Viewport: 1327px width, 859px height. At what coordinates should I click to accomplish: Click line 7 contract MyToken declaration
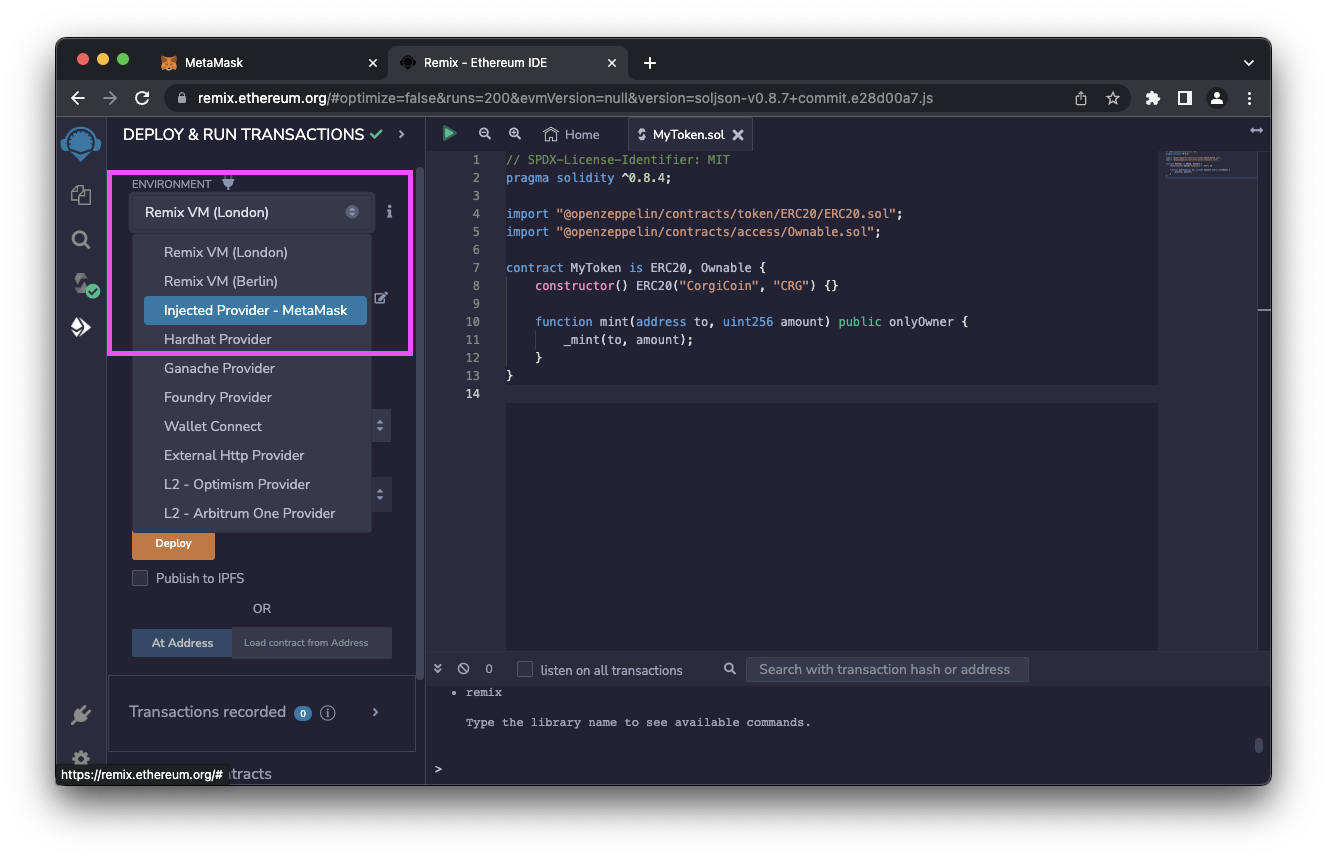tap(636, 268)
